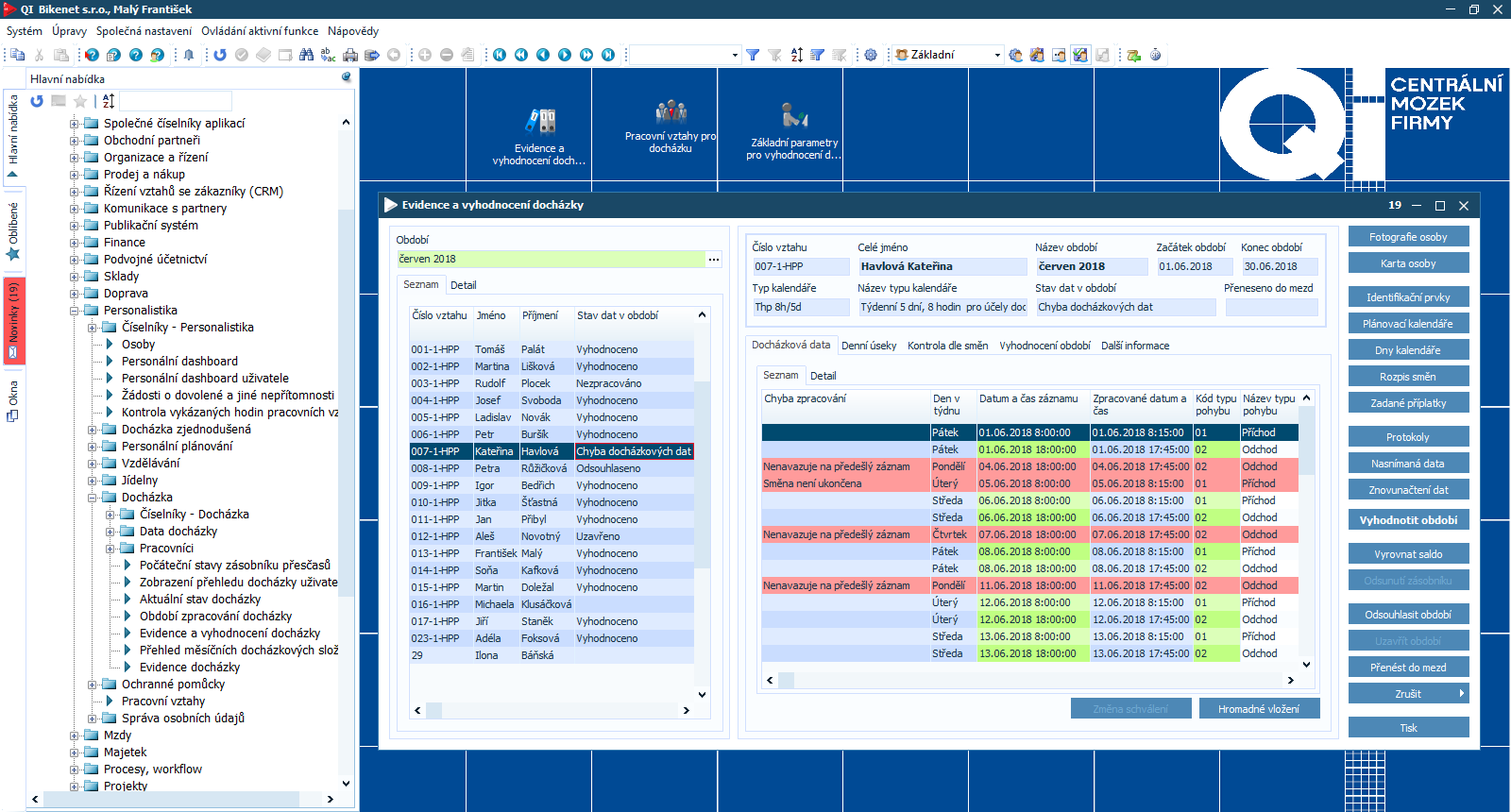This screenshot has height=812, width=1511.
Task: Click the blue funnel filter icon
Action: point(753,55)
